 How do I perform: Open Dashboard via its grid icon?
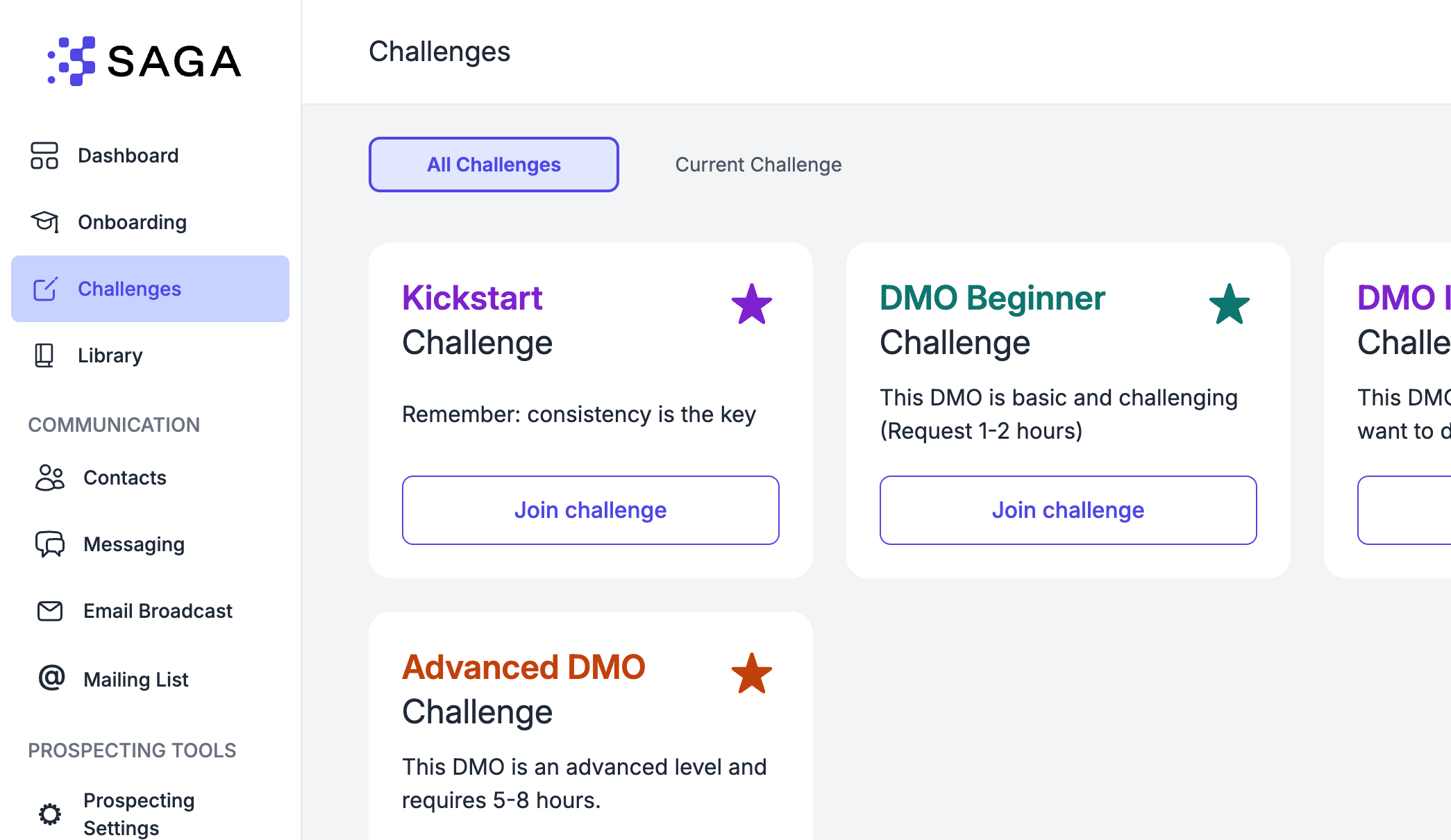(x=44, y=156)
